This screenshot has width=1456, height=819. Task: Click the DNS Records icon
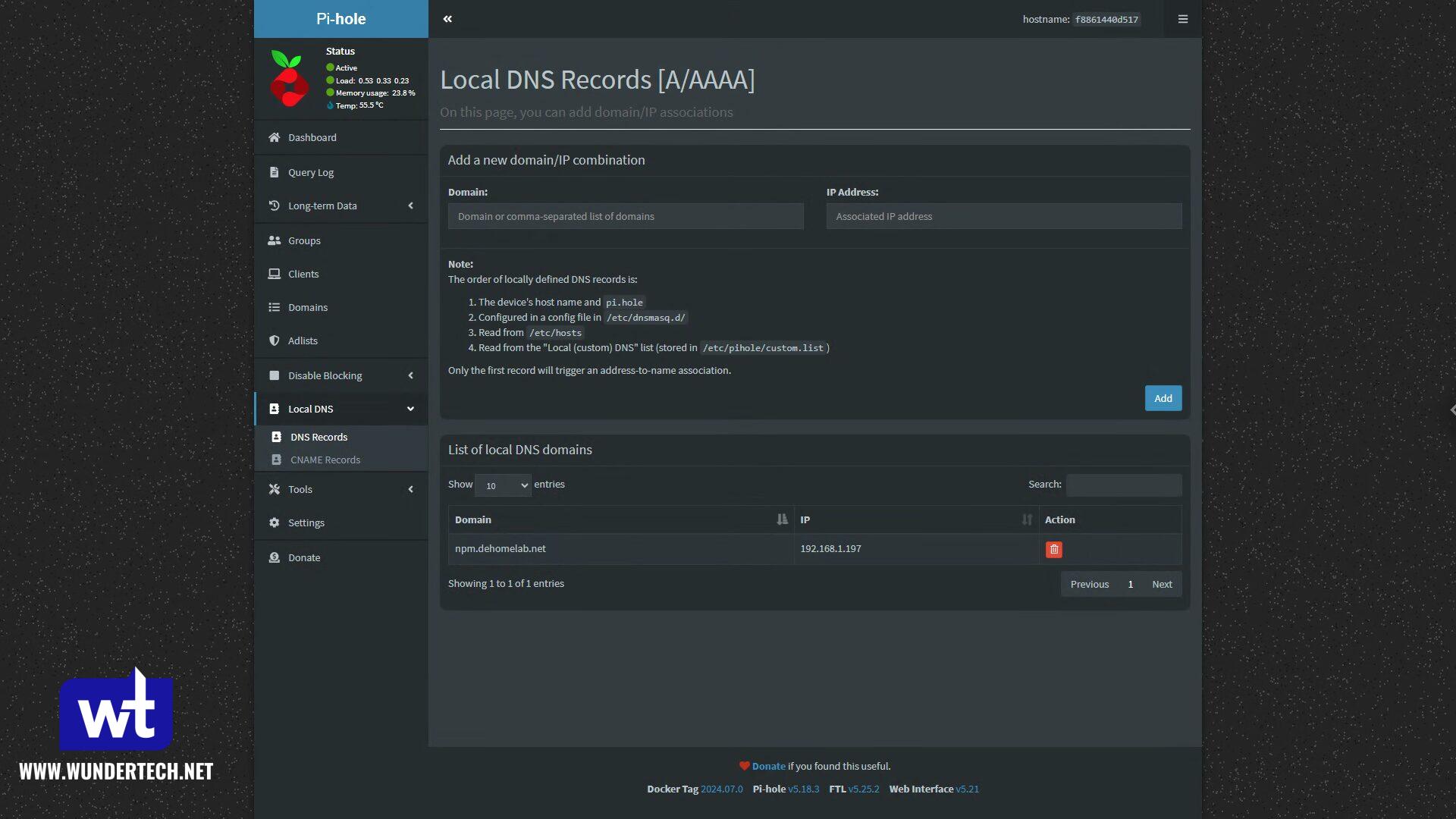[276, 437]
